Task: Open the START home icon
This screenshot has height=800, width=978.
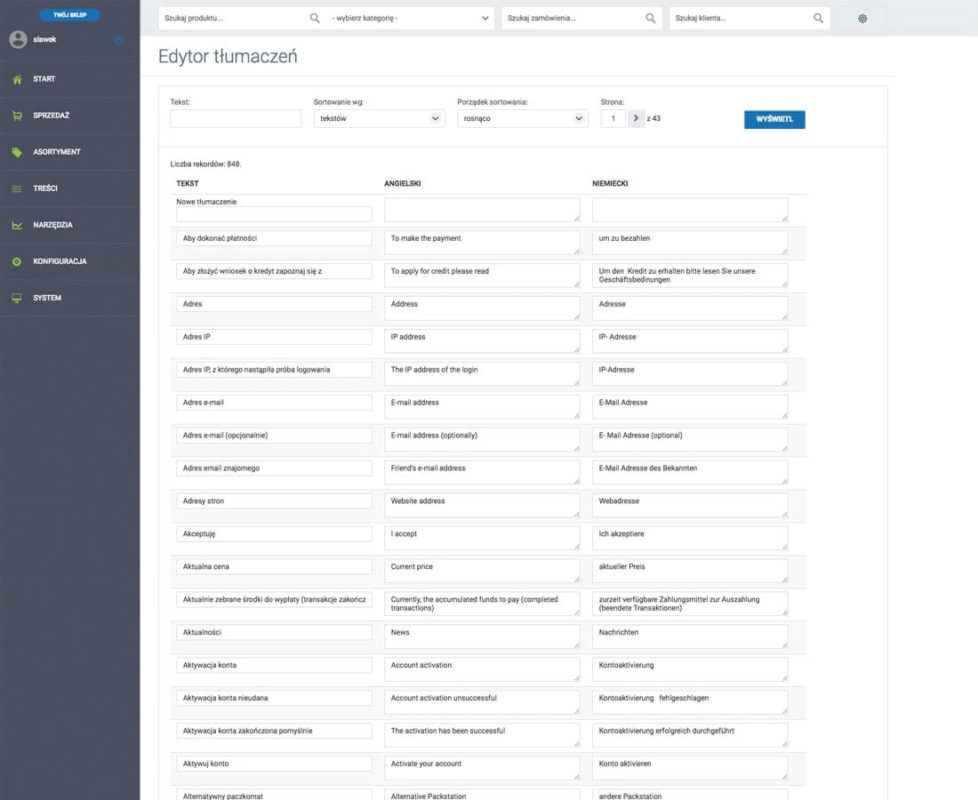Action: [x=17, y=79]
